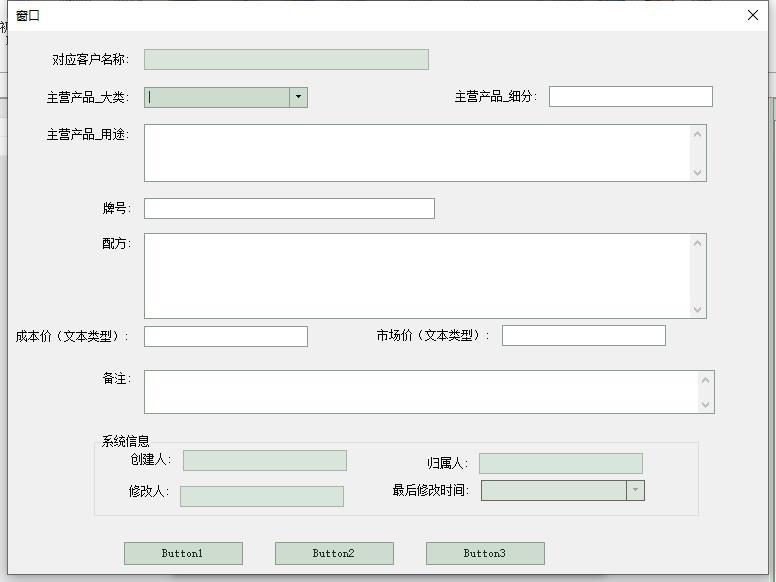This screenshot has height=582, width=776.
Task: Expand the 最后修改时间 dropdown arrow
Action: 635,490
